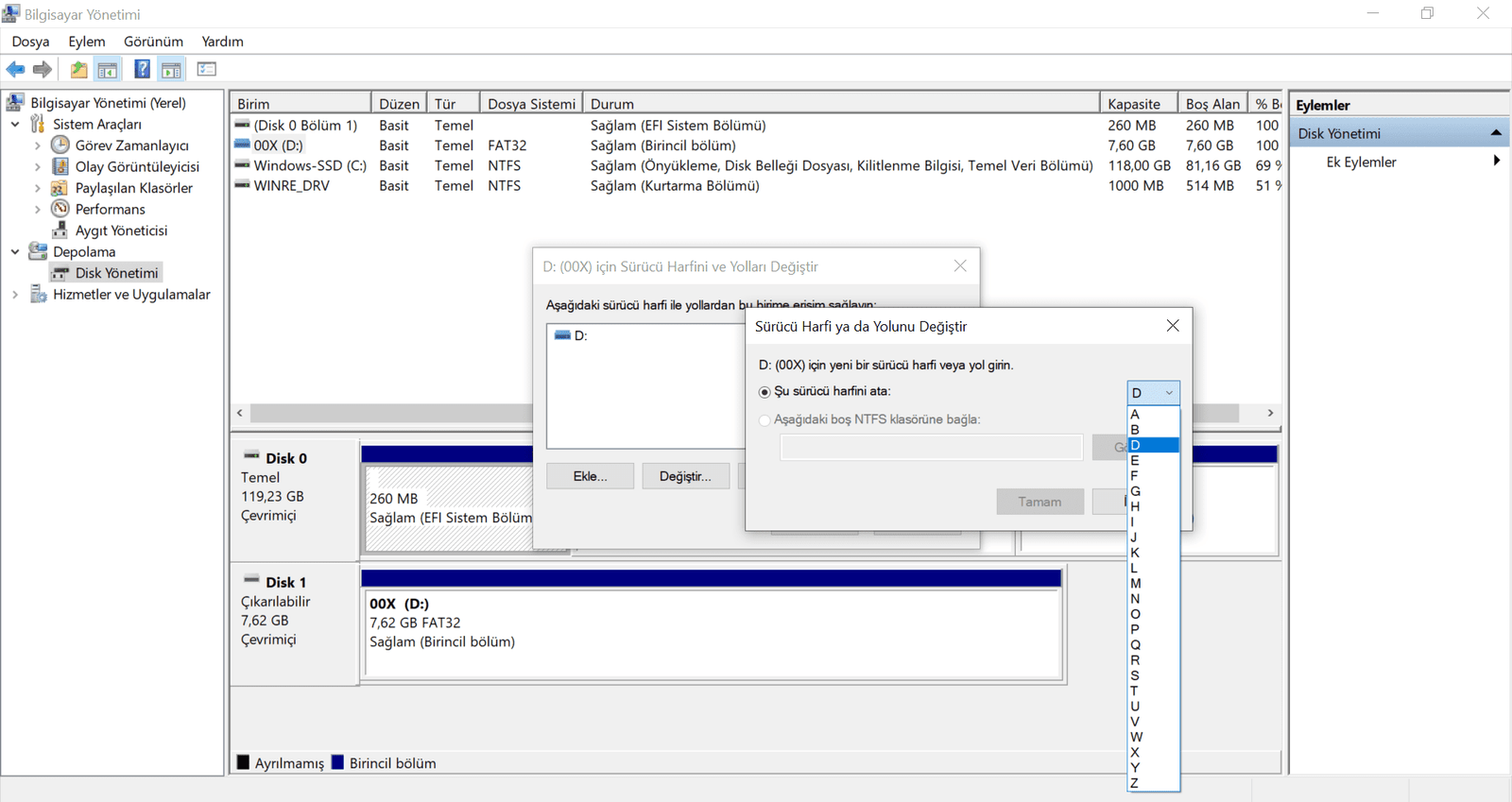
Task: Open the drive letter combo box
Action: [x=1153, y=393]
